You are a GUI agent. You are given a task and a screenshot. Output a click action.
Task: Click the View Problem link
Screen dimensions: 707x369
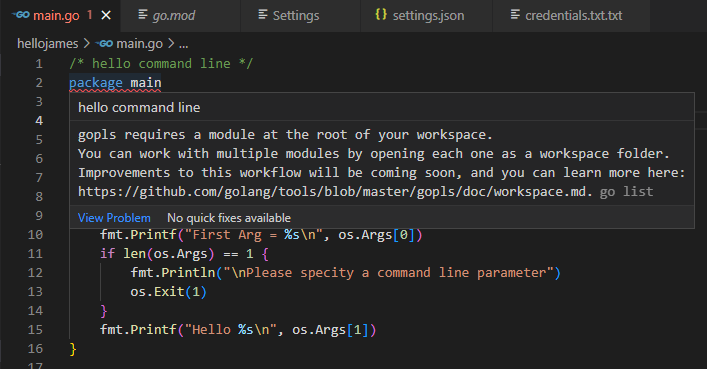point(114,218)
